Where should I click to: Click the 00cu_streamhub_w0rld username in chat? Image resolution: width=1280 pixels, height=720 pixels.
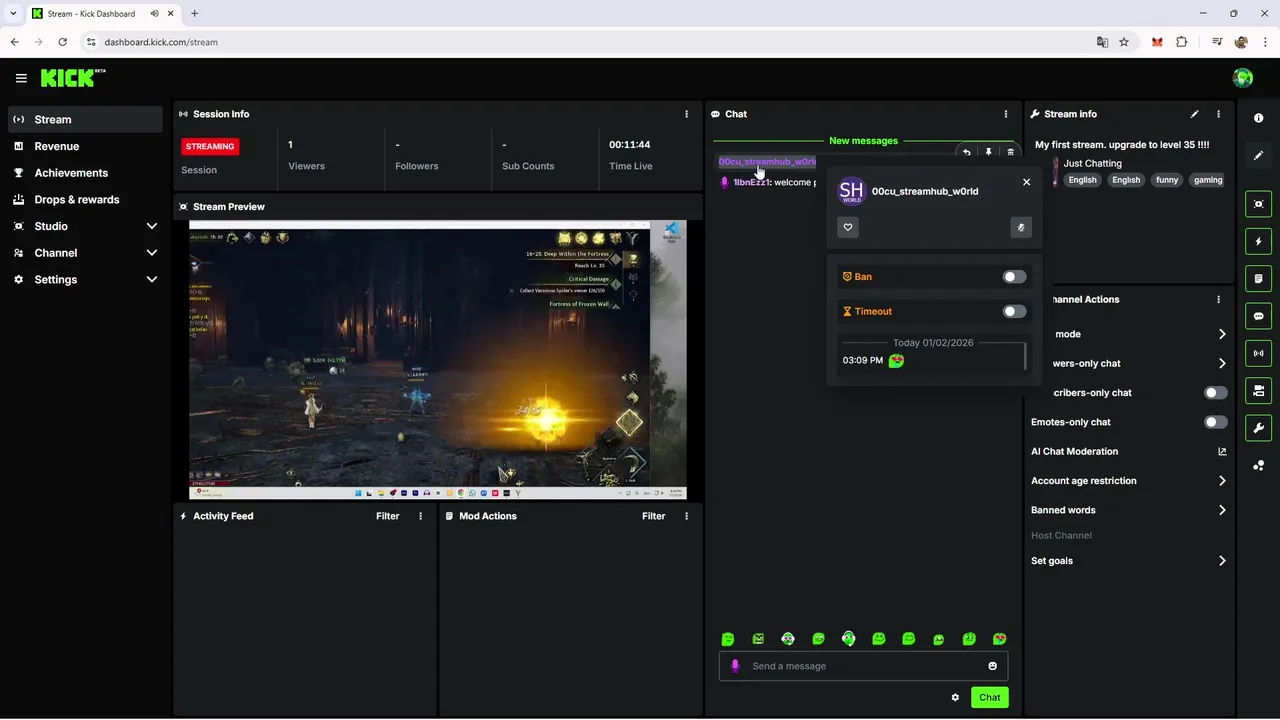click(x=767, y=162)
